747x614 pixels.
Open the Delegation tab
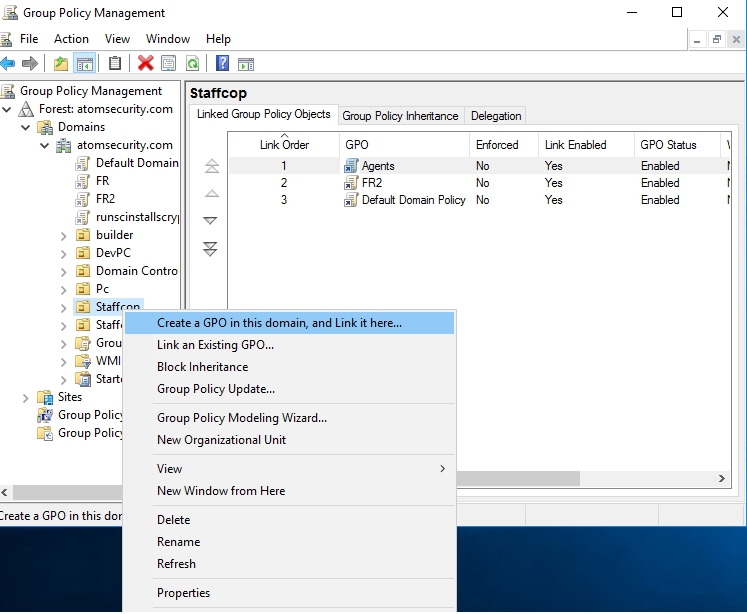pos(495,116)
